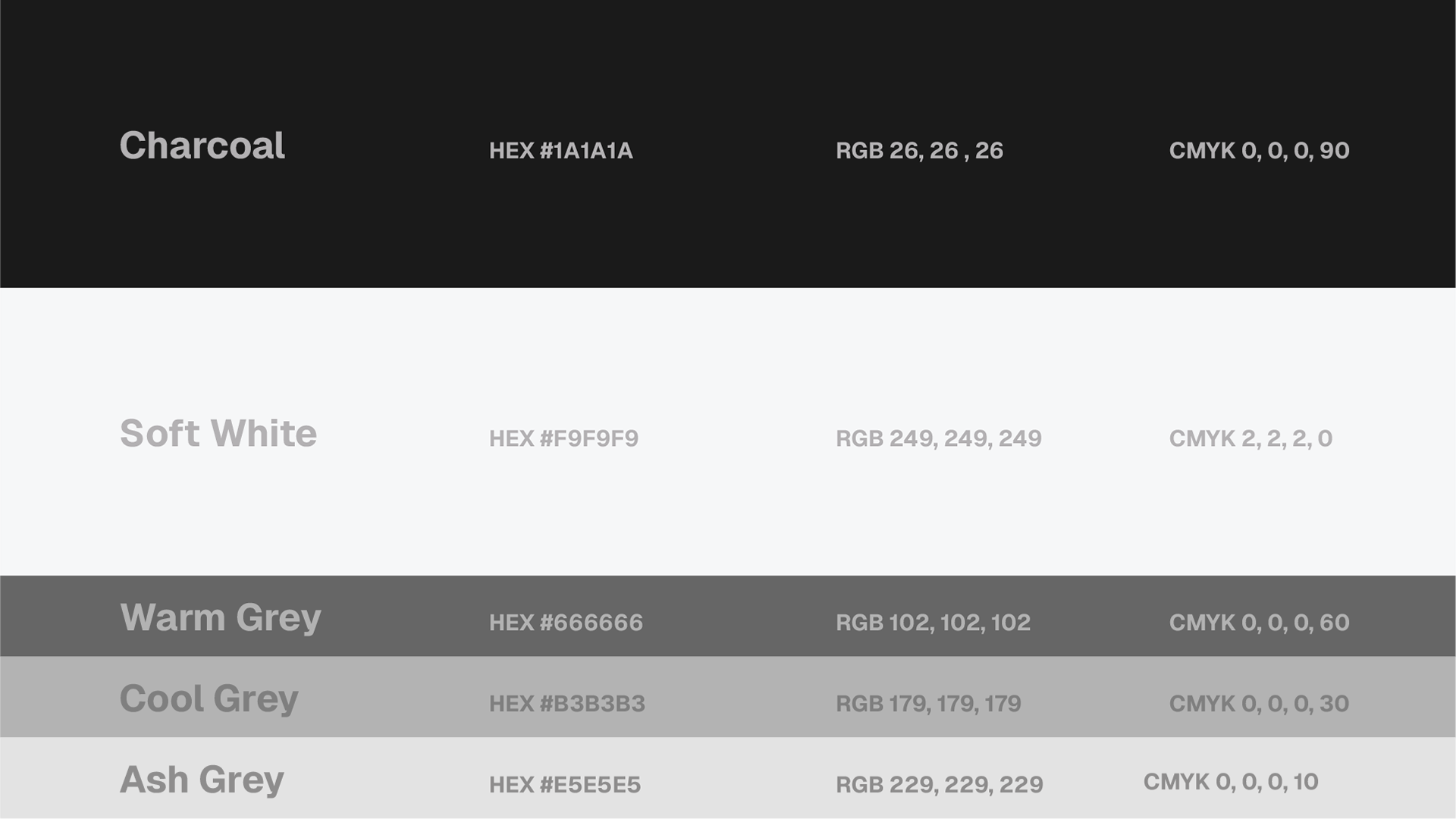Screen dimensions: 1456x819
Task: Click the RGB 26, 26, 26 value
Action: [x=919, y=151]
